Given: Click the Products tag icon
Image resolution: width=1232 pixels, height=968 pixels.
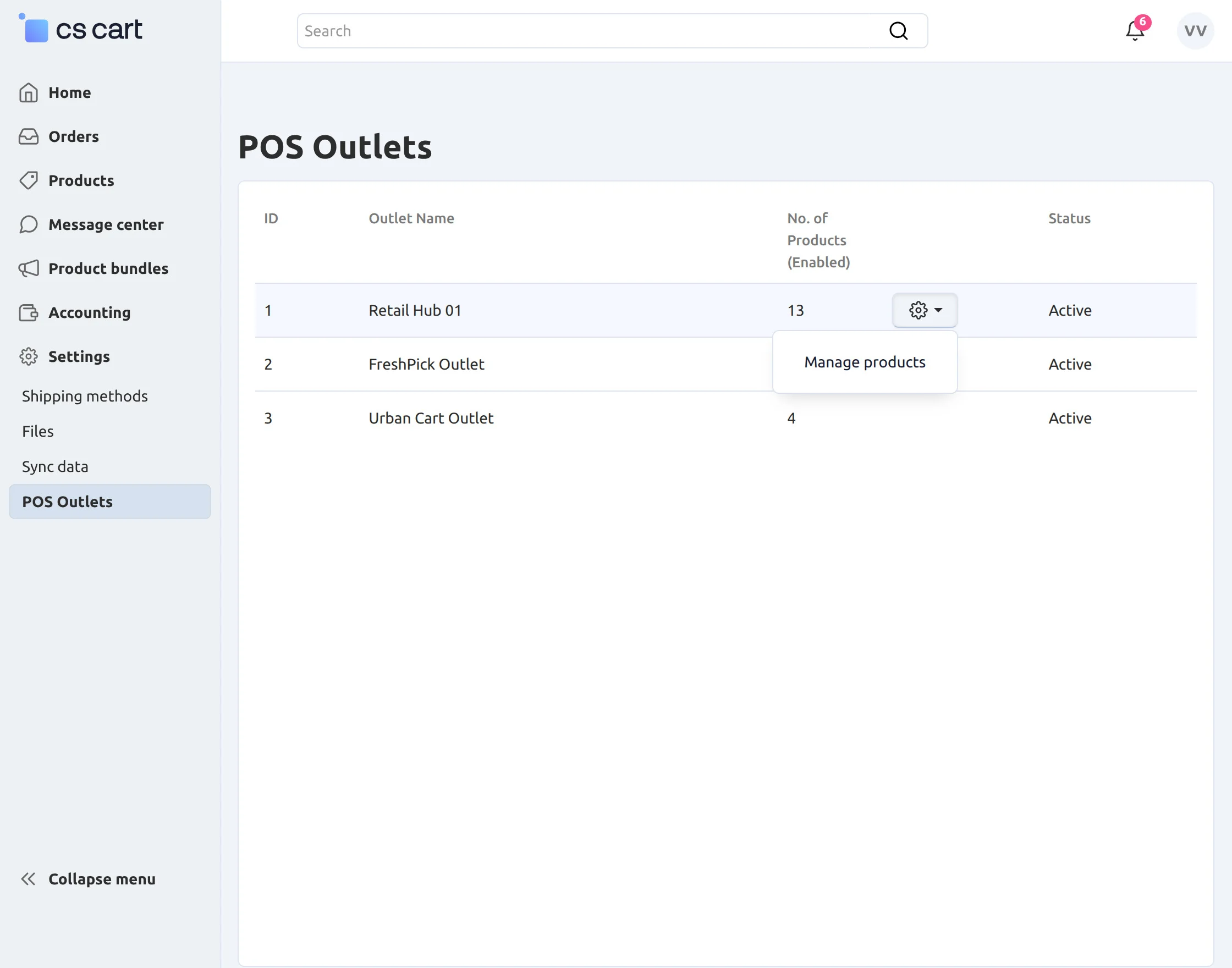Looking at the screenshot, I should coord(29,180).
